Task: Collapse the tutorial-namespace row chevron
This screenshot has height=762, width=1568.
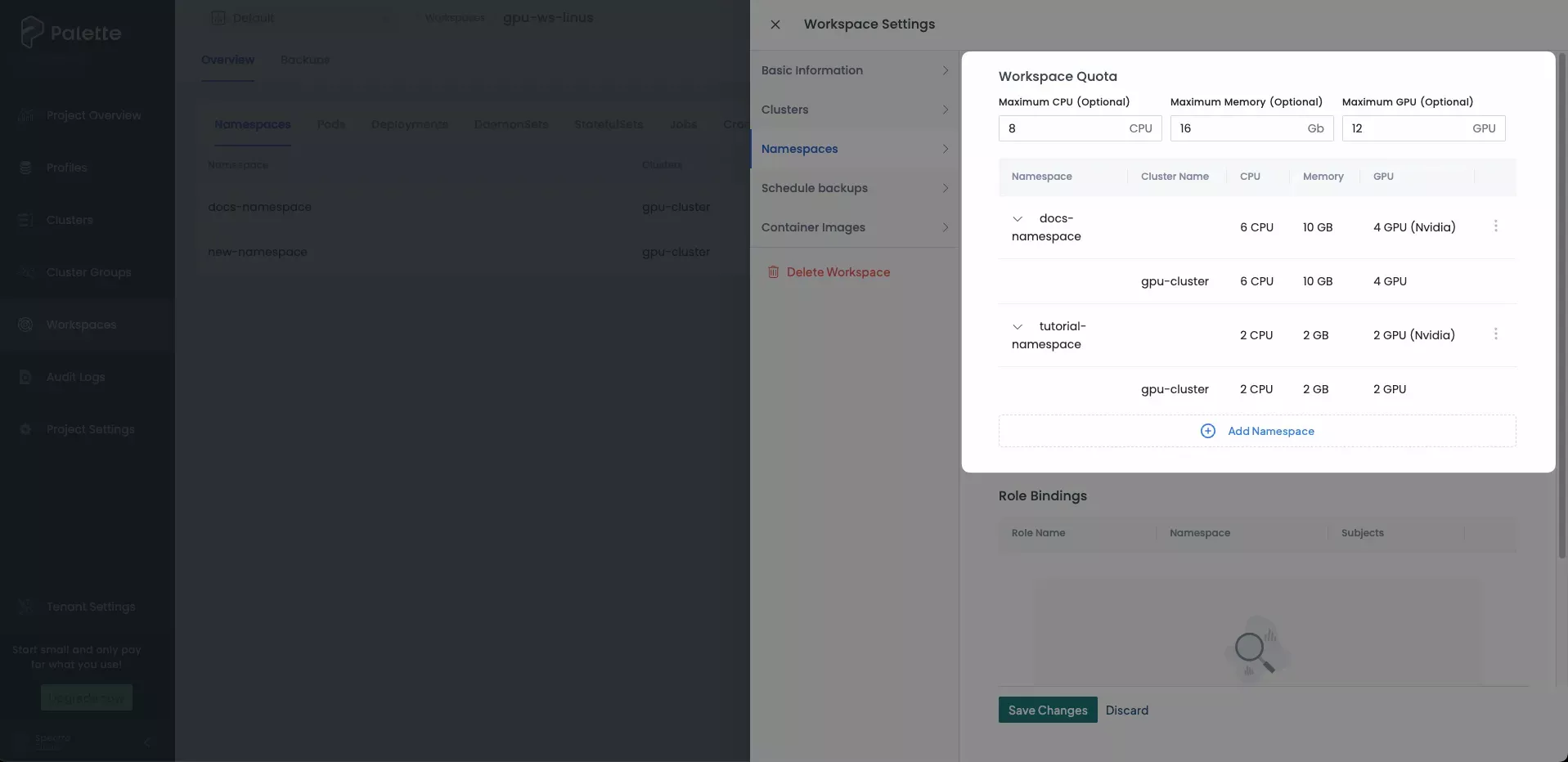Action: 1018,326
